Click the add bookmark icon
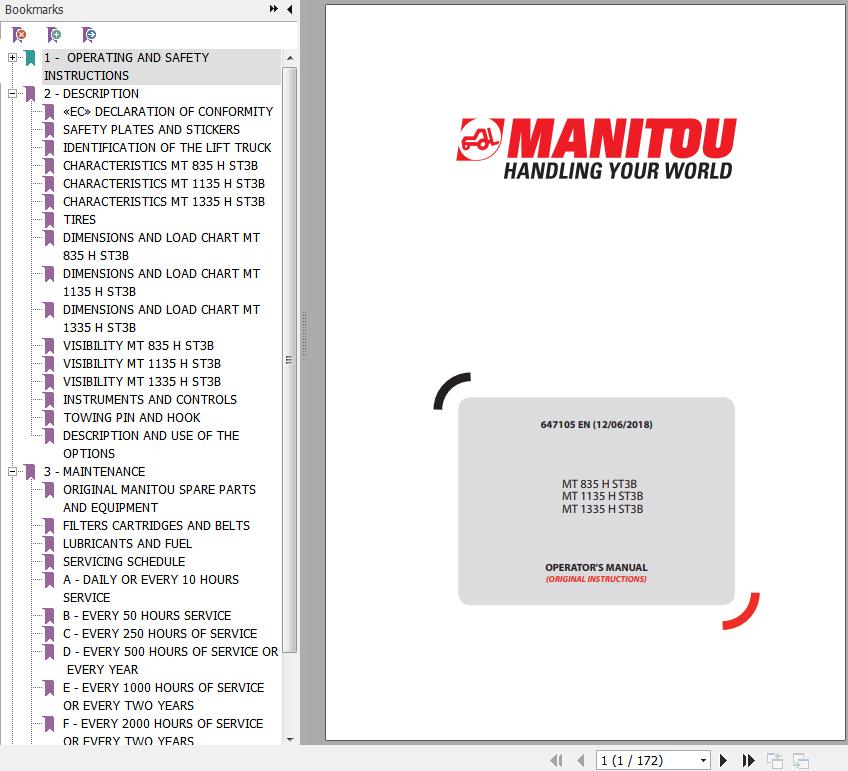Image resolution: width=848 pixels, height=771 pixels. 54,35
